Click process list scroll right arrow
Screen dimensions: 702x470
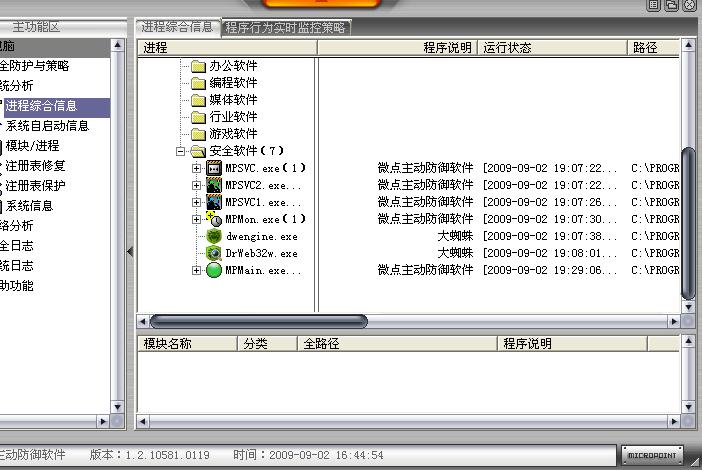click(x=674, y=321)
